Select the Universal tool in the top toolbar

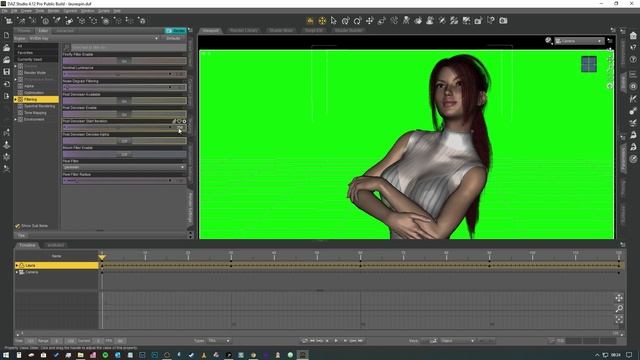pos(322,20)
